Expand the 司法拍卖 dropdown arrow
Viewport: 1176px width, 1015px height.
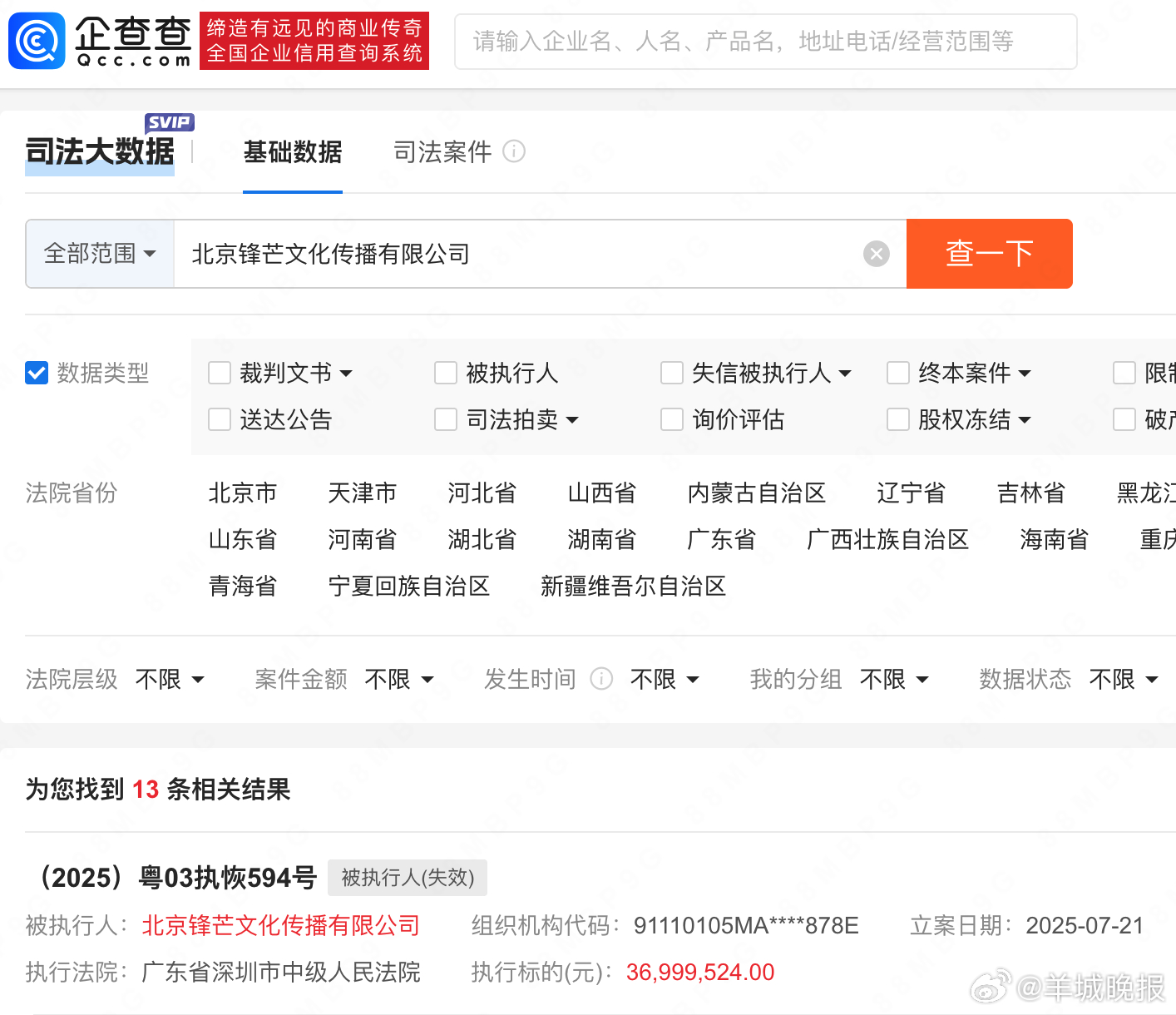point(572,420)
